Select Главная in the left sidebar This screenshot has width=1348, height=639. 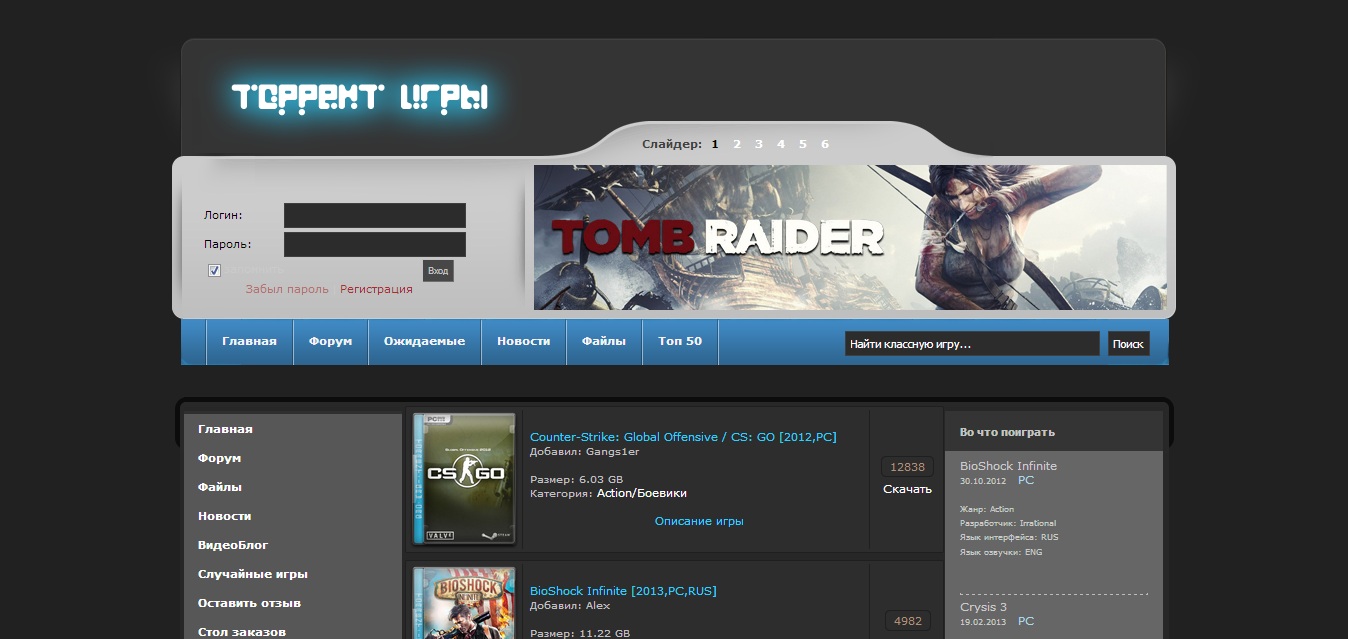(225, 429)
